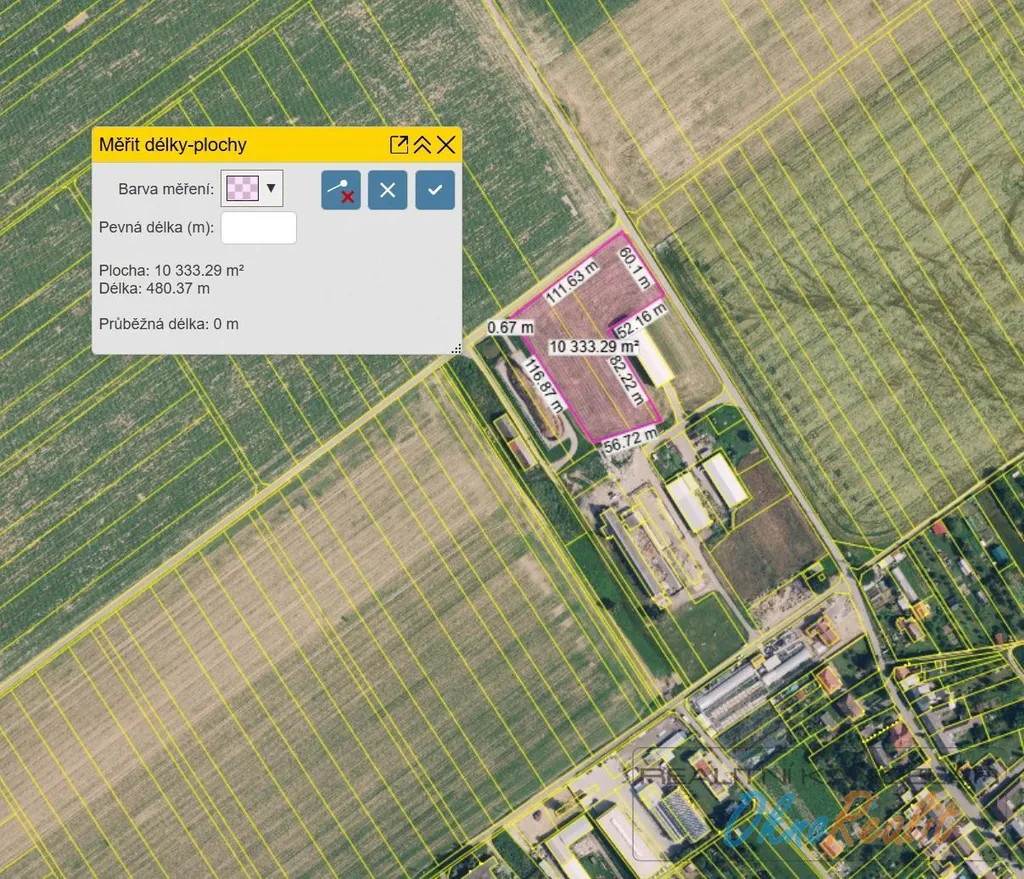Viewport: 1024px width, 879px height.
Task: Collapse the Měřit délky-plochy panel
Action: click(x=422, y=145)
